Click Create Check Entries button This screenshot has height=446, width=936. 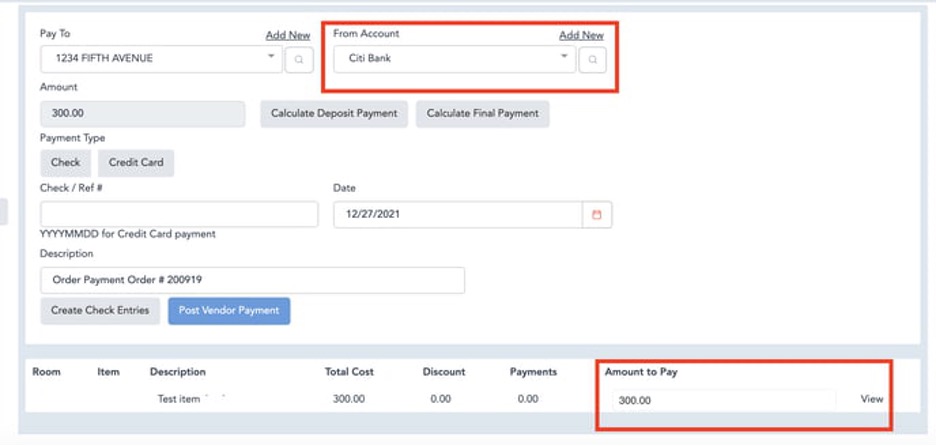coord(100,310)
